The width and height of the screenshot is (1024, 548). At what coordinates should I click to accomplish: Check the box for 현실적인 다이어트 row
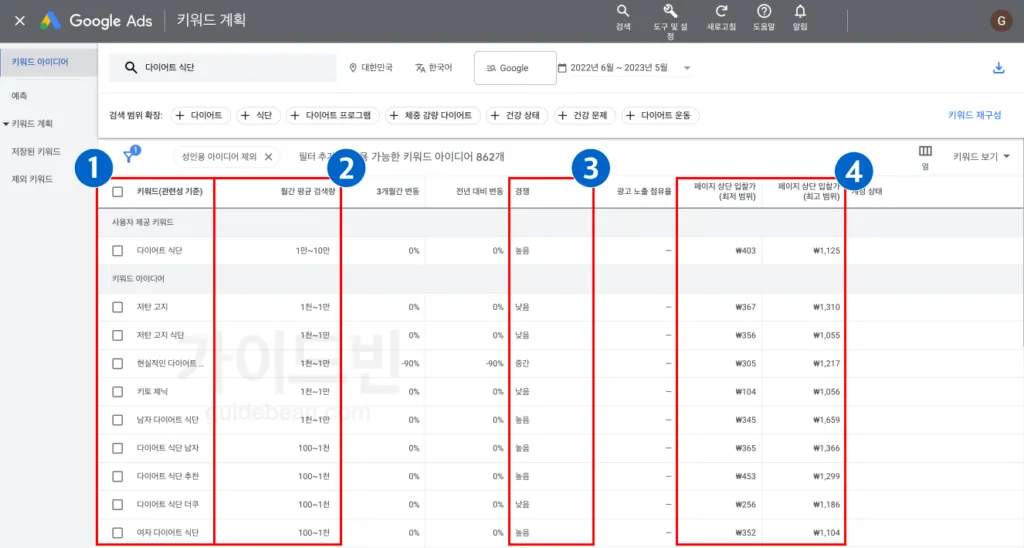[x=118, y=364]
